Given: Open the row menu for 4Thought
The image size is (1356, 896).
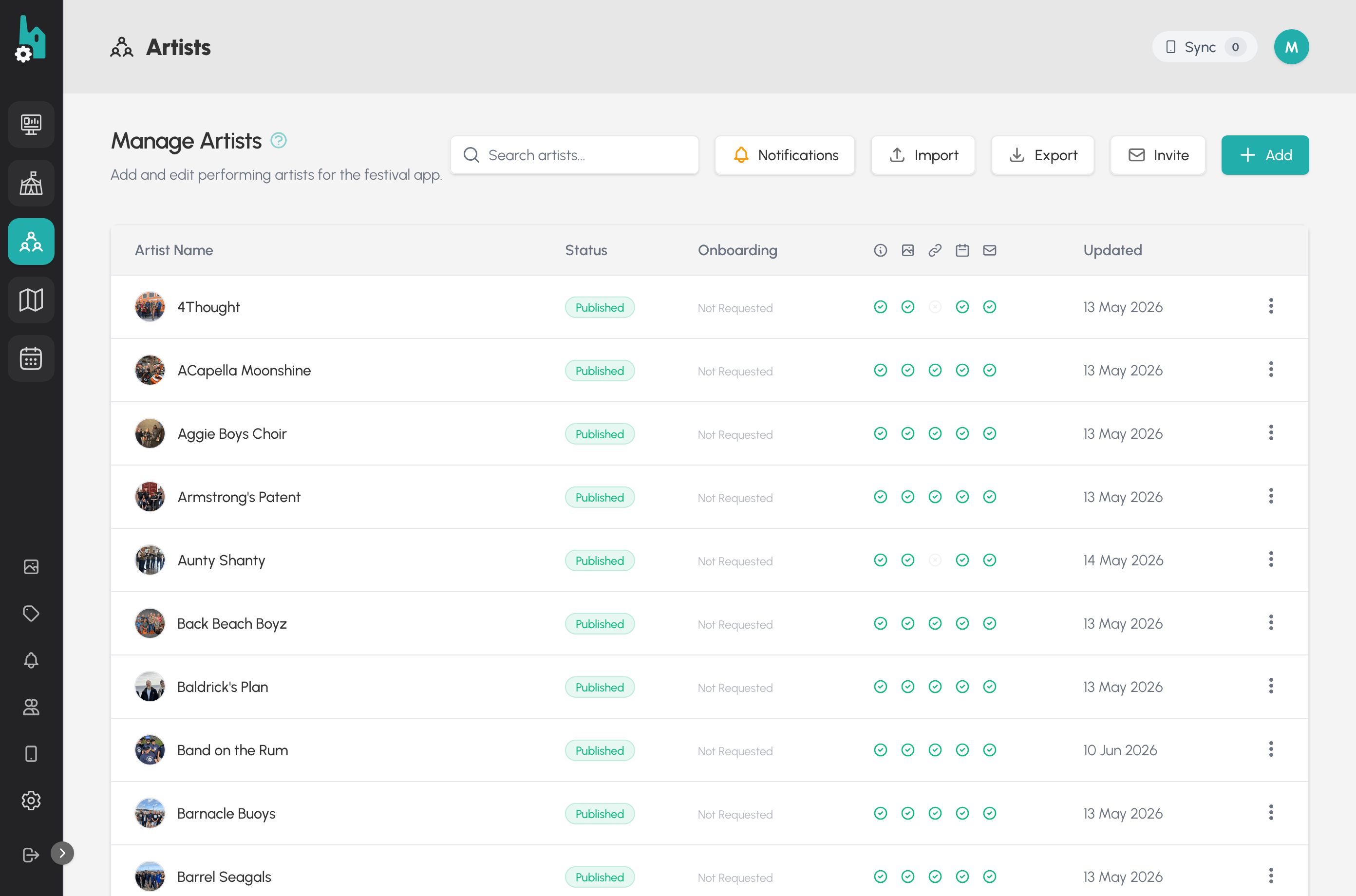Looking at the screenshot, I should [x=1271, y=306].
